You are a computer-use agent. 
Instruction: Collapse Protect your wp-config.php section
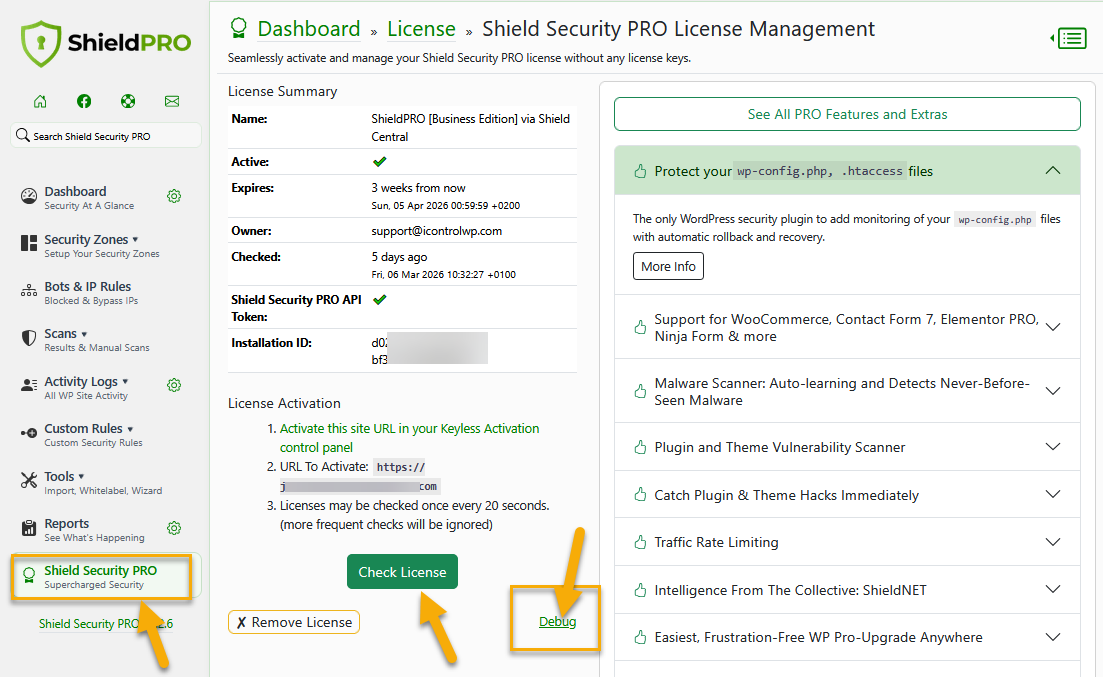point(847,171)
